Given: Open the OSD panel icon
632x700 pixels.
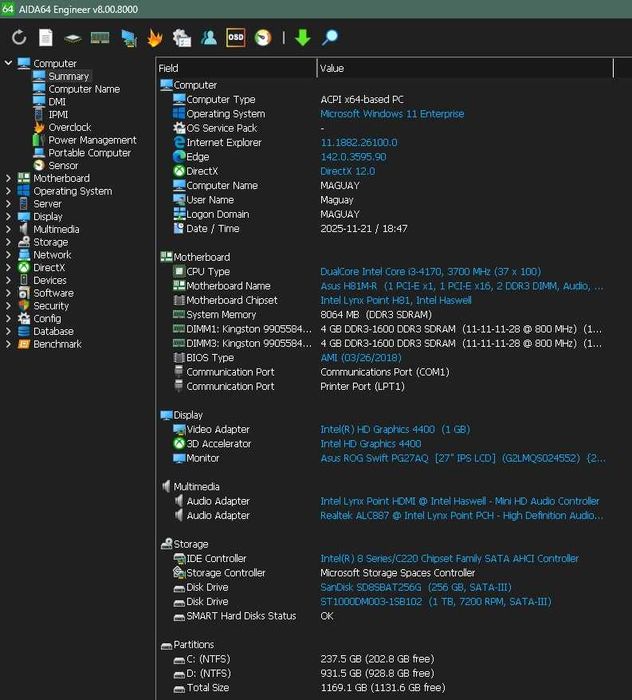Looking at the screenshot, I should click(x=236, y=38).
